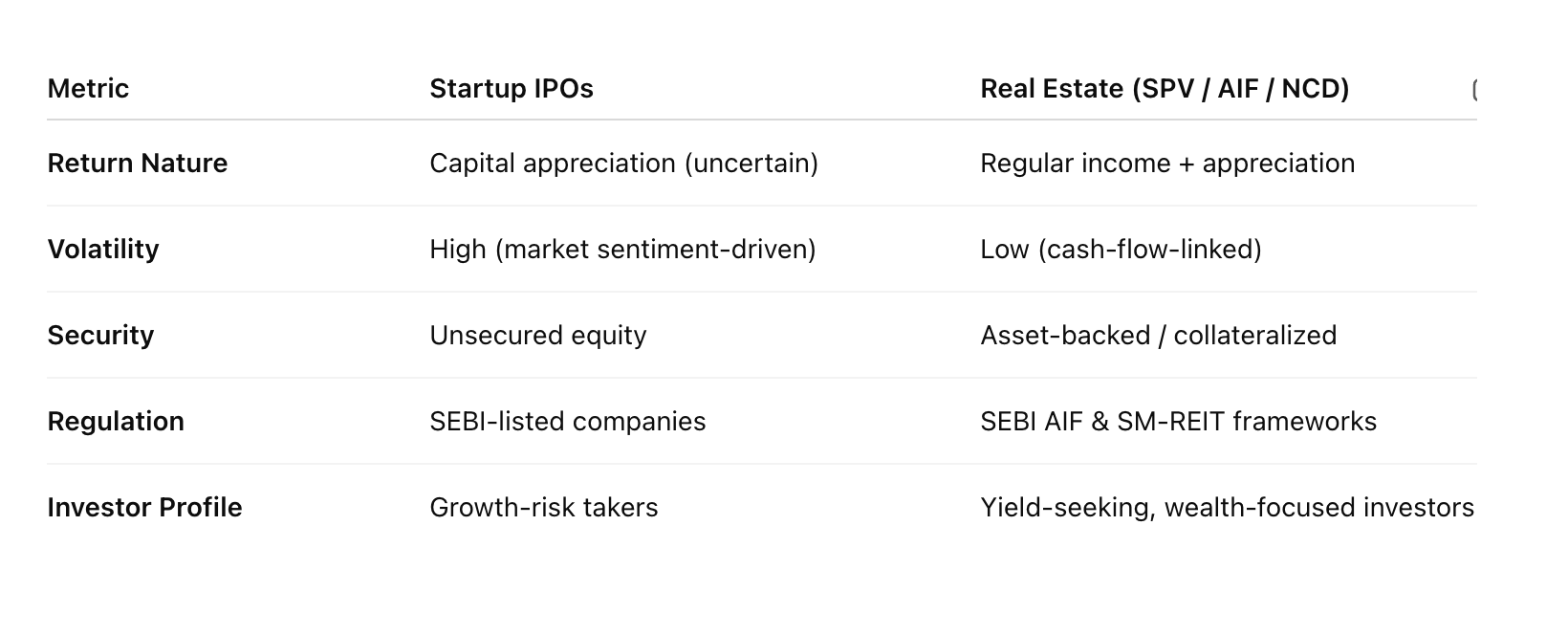This screenshot has height=635, width=1568.
Task: Click the Startup IPOs column header
Action: tap(512, 89)
